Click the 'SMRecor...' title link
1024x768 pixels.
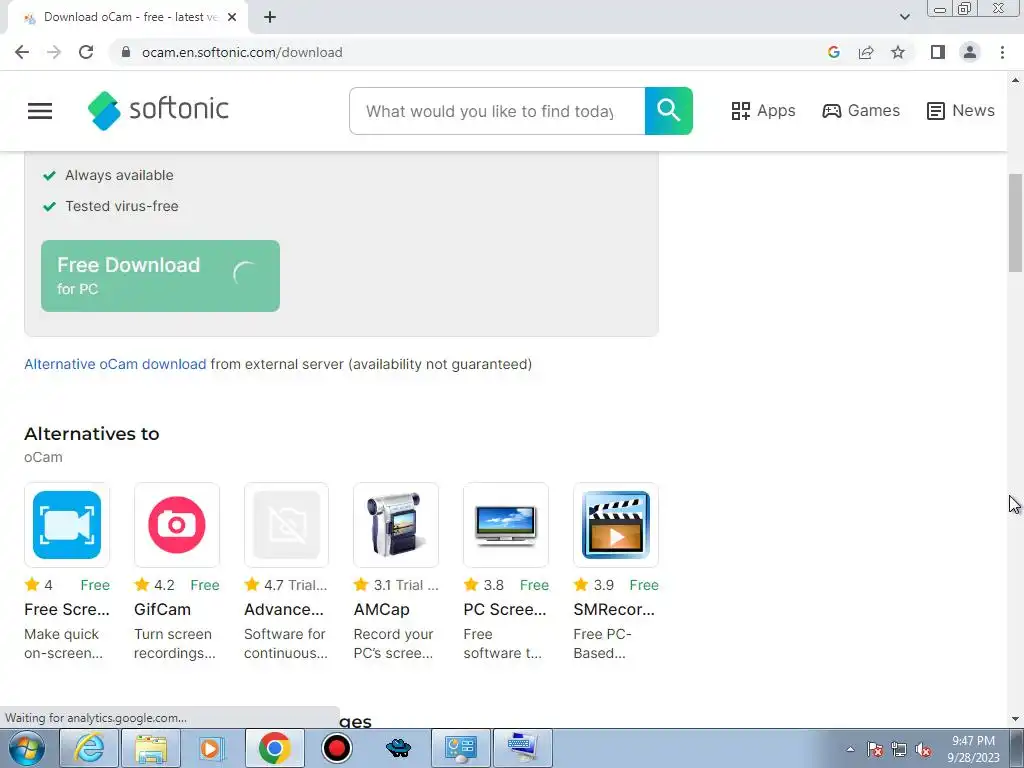[x=614, y=609]
